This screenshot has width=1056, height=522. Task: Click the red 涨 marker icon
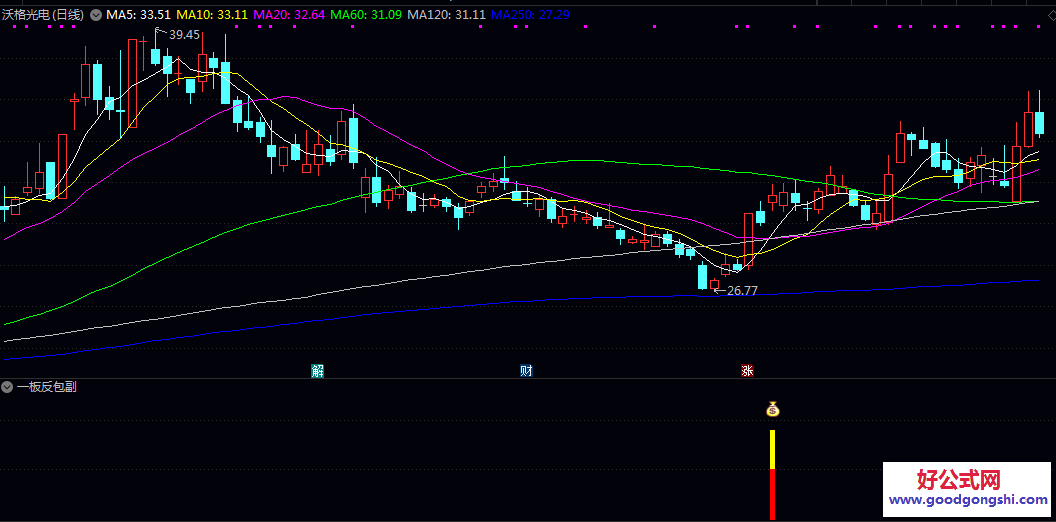tap(747, 371)
